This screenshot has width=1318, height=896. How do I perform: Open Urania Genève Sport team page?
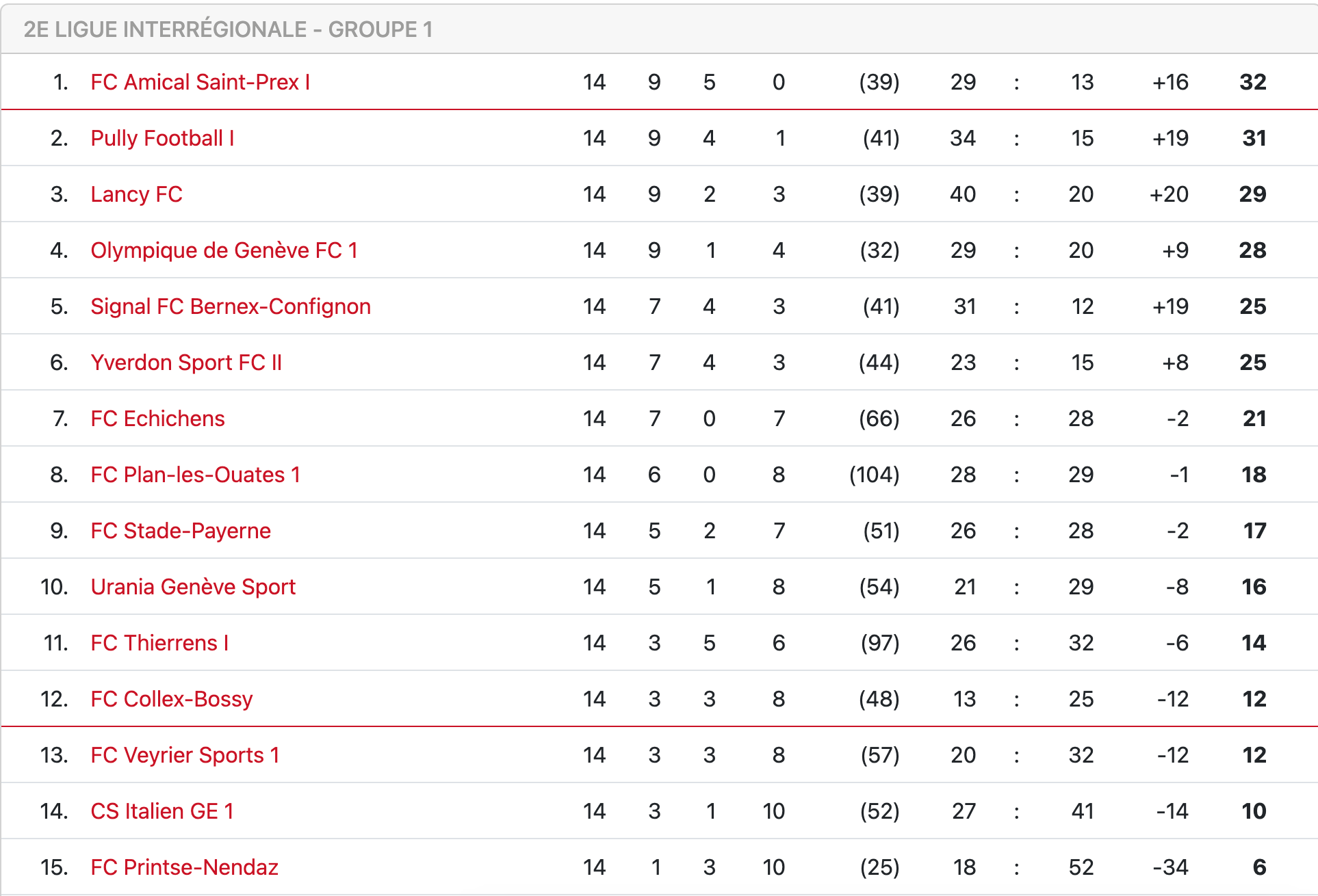click(193, 587)
